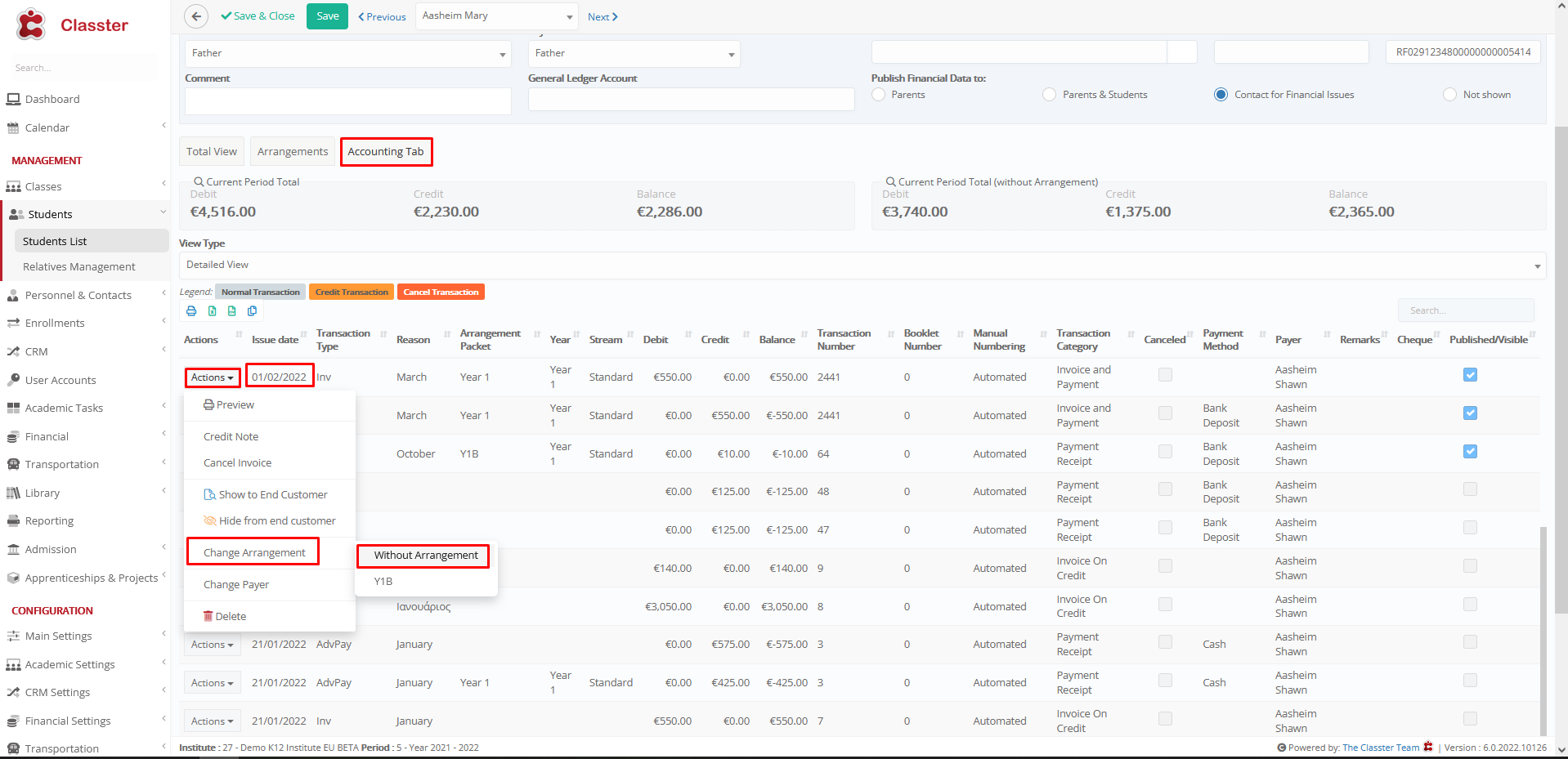Click the green Save button
This screenshot has width=1568, height=759.
click(x=328, y=16)
